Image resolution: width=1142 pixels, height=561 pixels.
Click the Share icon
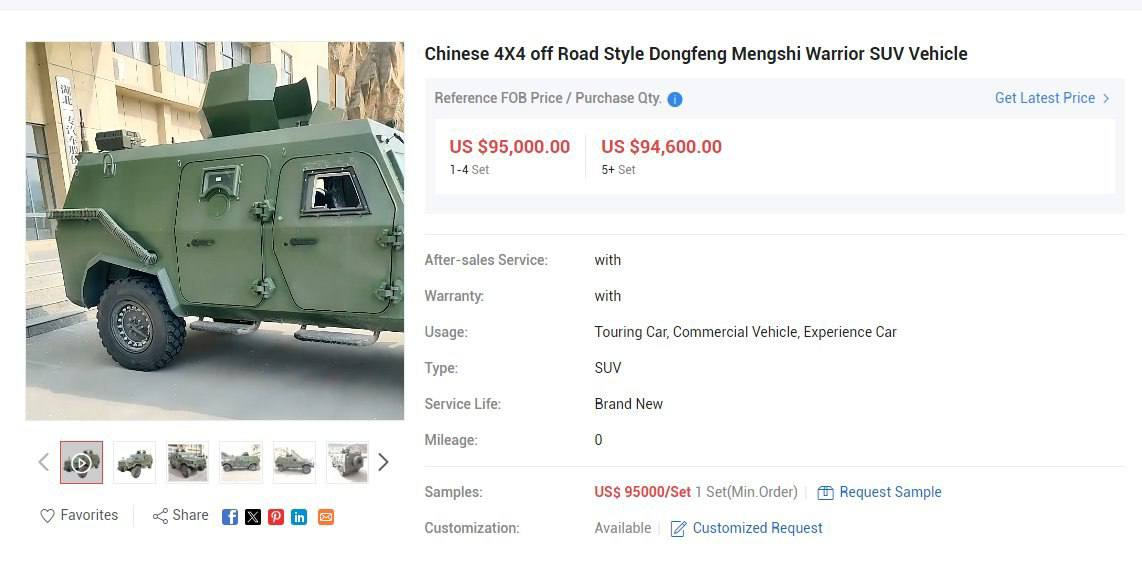160,516
